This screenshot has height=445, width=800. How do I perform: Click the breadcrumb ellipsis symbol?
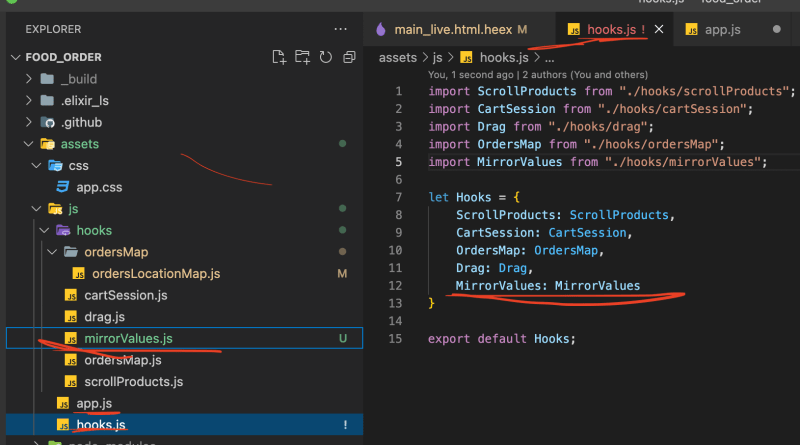click(x=549, y=58)
